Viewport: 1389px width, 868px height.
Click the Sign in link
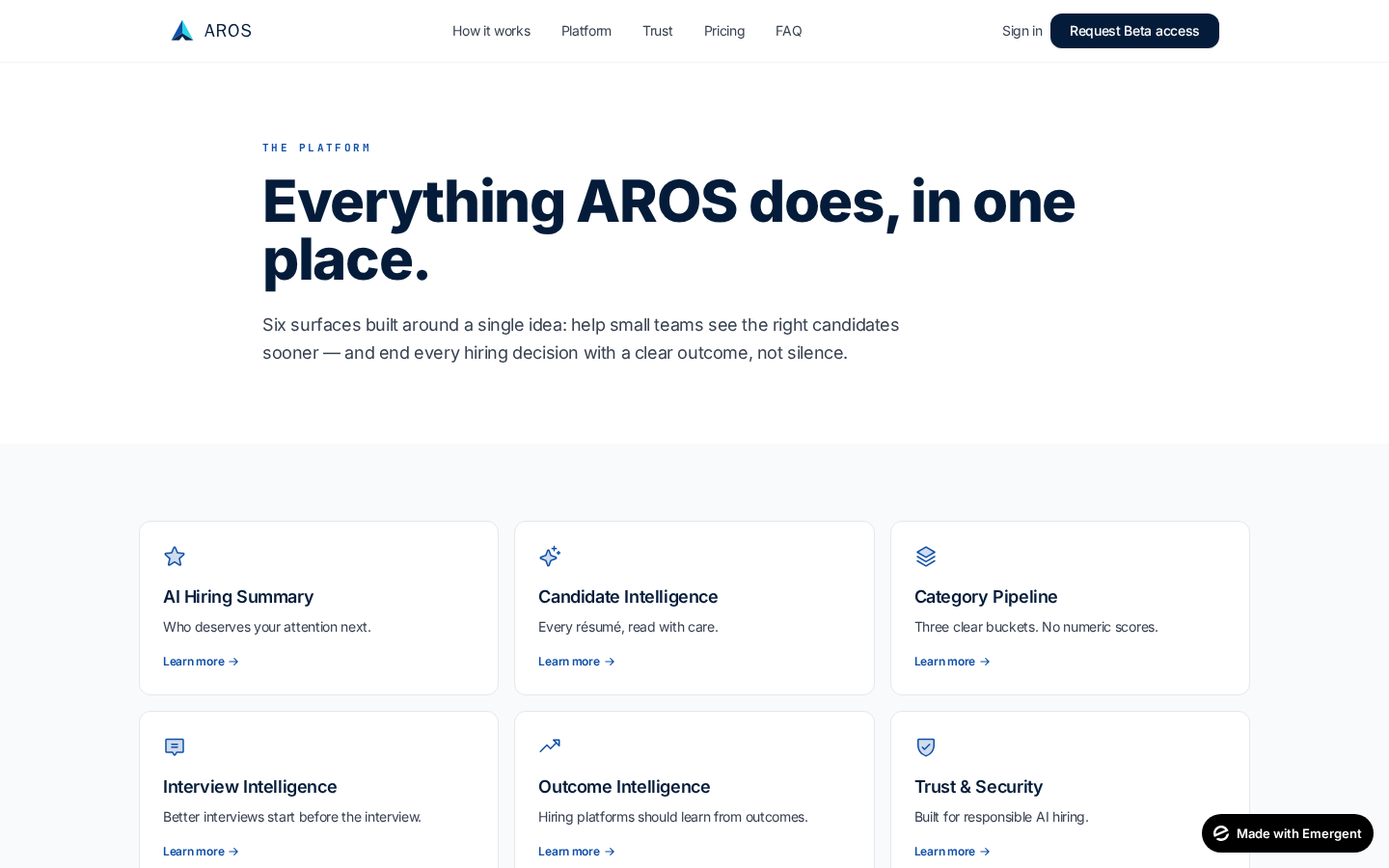pyautogui.click(x=1021, y=31)
